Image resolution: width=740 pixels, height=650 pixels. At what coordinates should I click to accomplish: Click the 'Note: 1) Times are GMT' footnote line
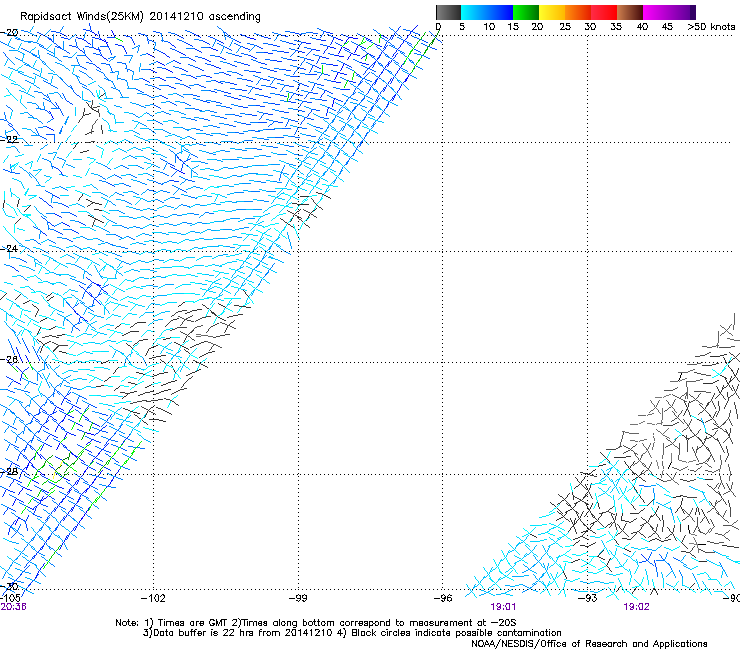coord(316,623)
